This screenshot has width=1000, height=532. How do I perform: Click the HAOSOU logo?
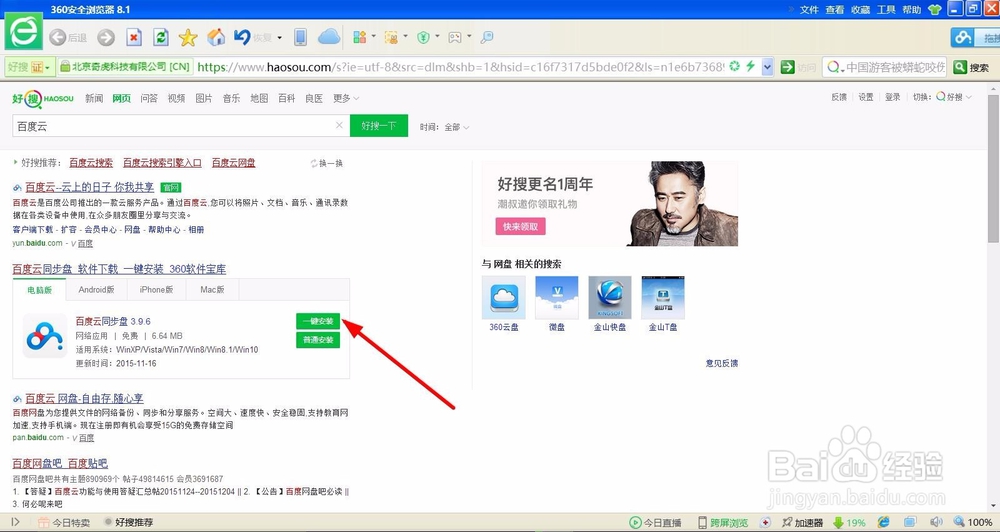[x=43, y=98]
